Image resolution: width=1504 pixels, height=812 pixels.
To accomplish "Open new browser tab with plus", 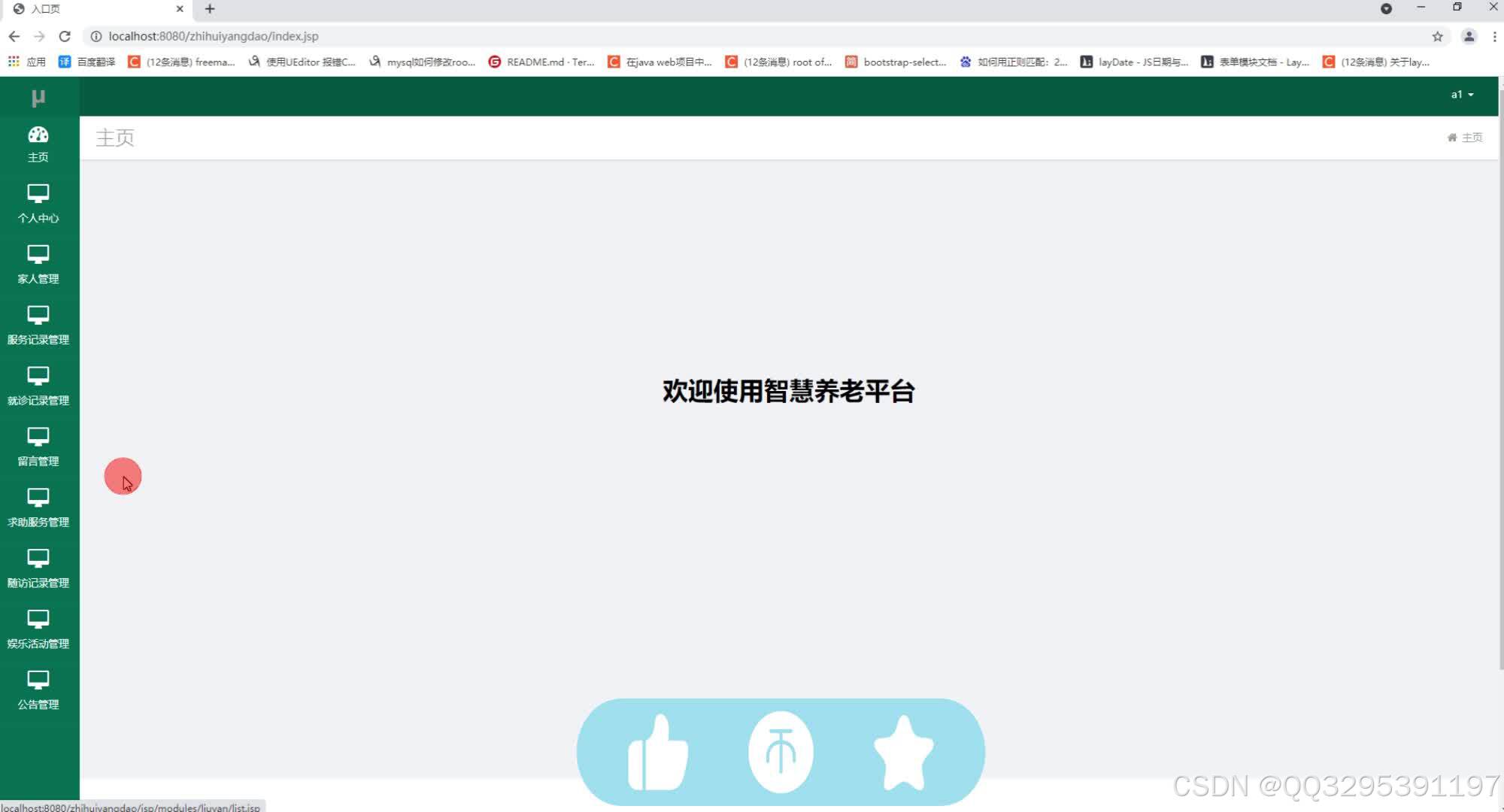I will pyautogui.click(x=210, y=9).
